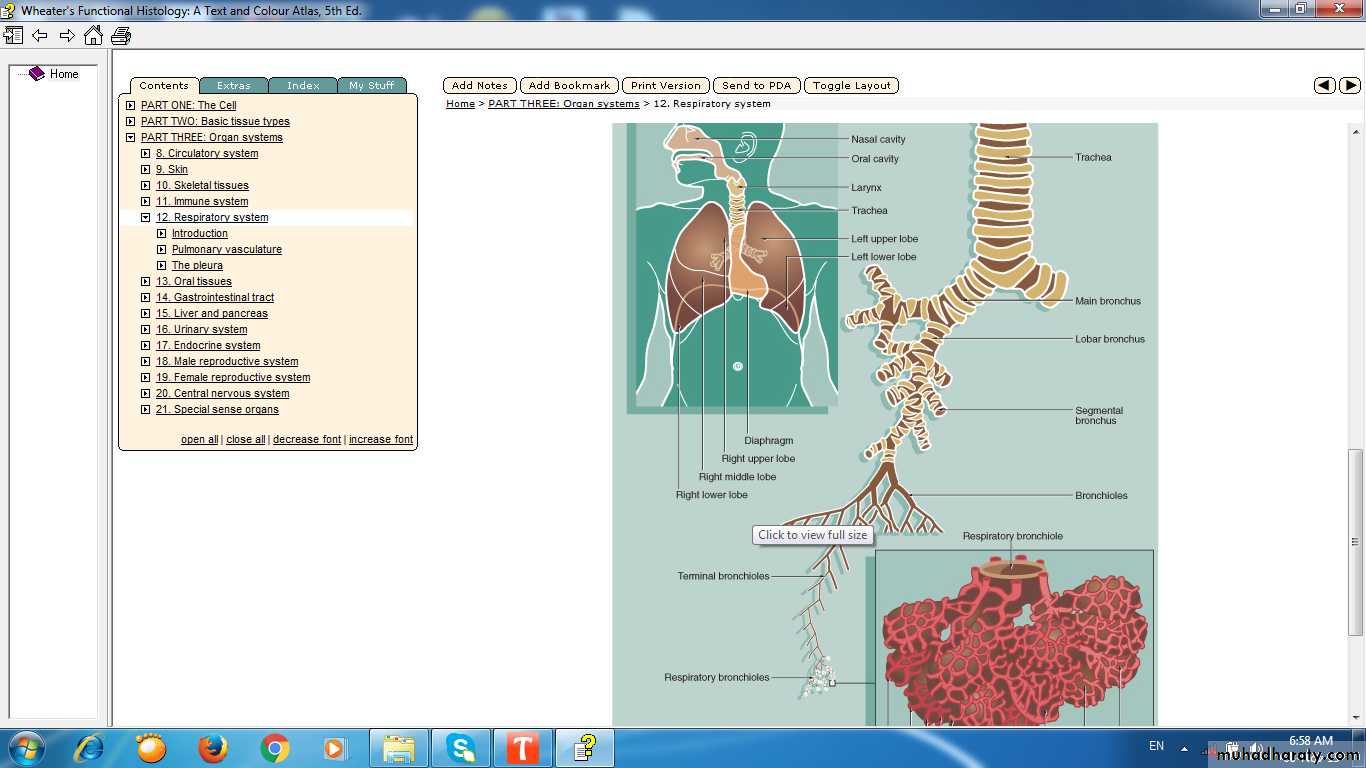Open Firefox from the taskbar
This screenshot has width=1366, height=768.
click(212, 748)
